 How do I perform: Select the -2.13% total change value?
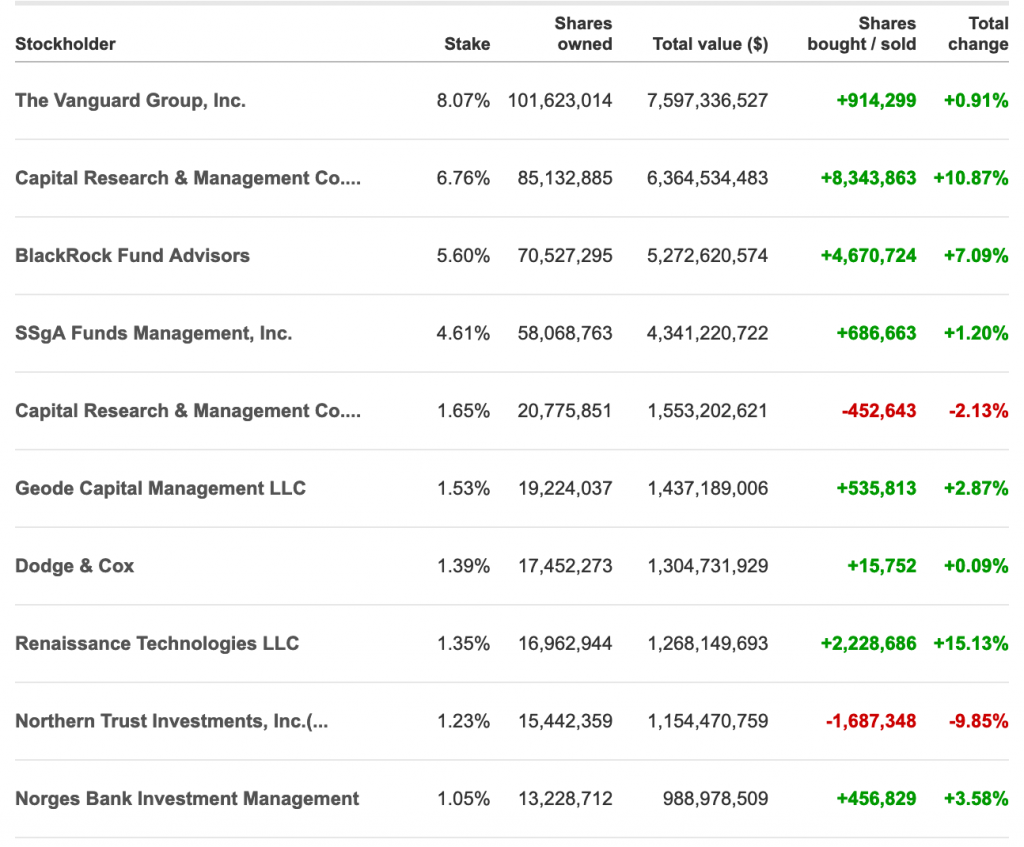pyautogui.click(x=978, y=411)
